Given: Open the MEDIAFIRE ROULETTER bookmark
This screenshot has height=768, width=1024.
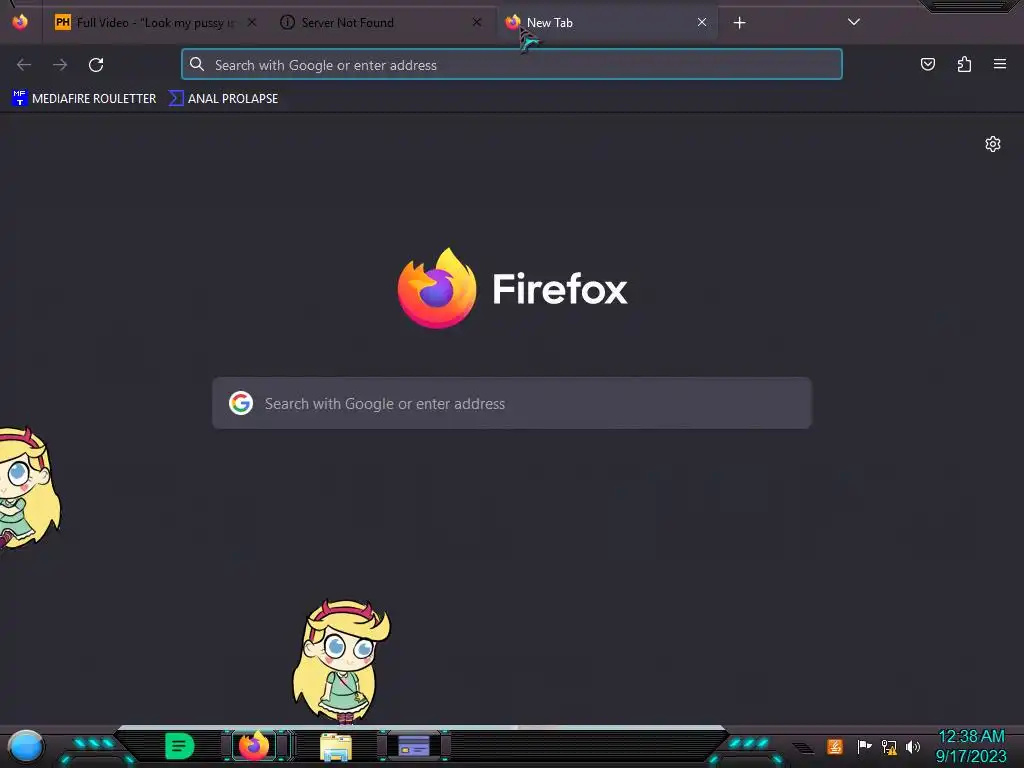Looking at the screenshot, I should [84, 99].
